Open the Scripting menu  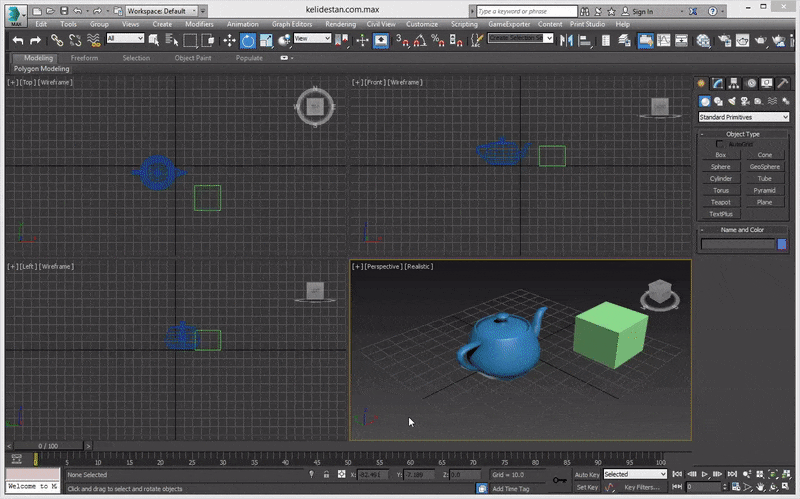pos(464,24)
